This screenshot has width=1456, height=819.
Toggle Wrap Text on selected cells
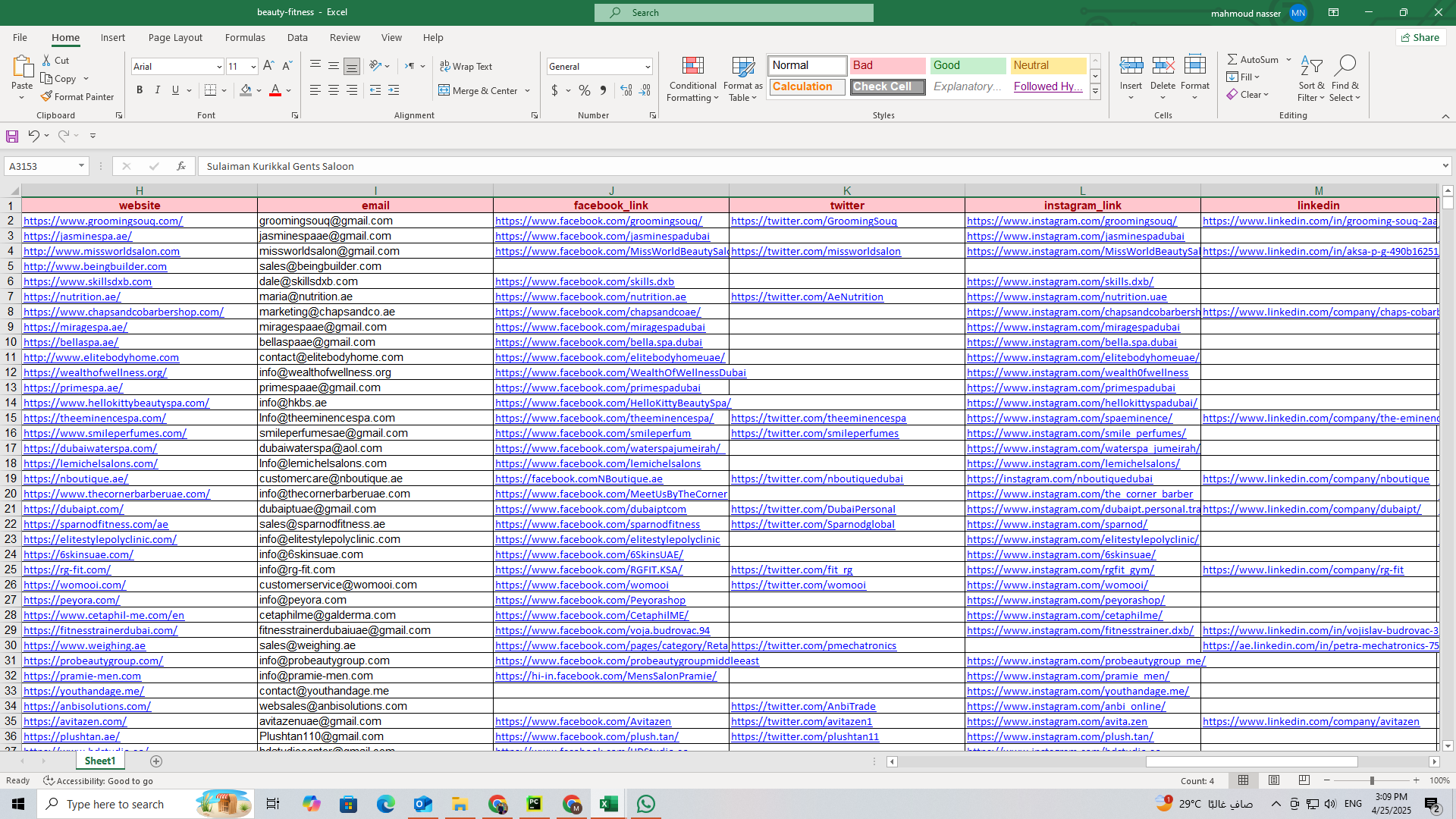tap(466, 66)
